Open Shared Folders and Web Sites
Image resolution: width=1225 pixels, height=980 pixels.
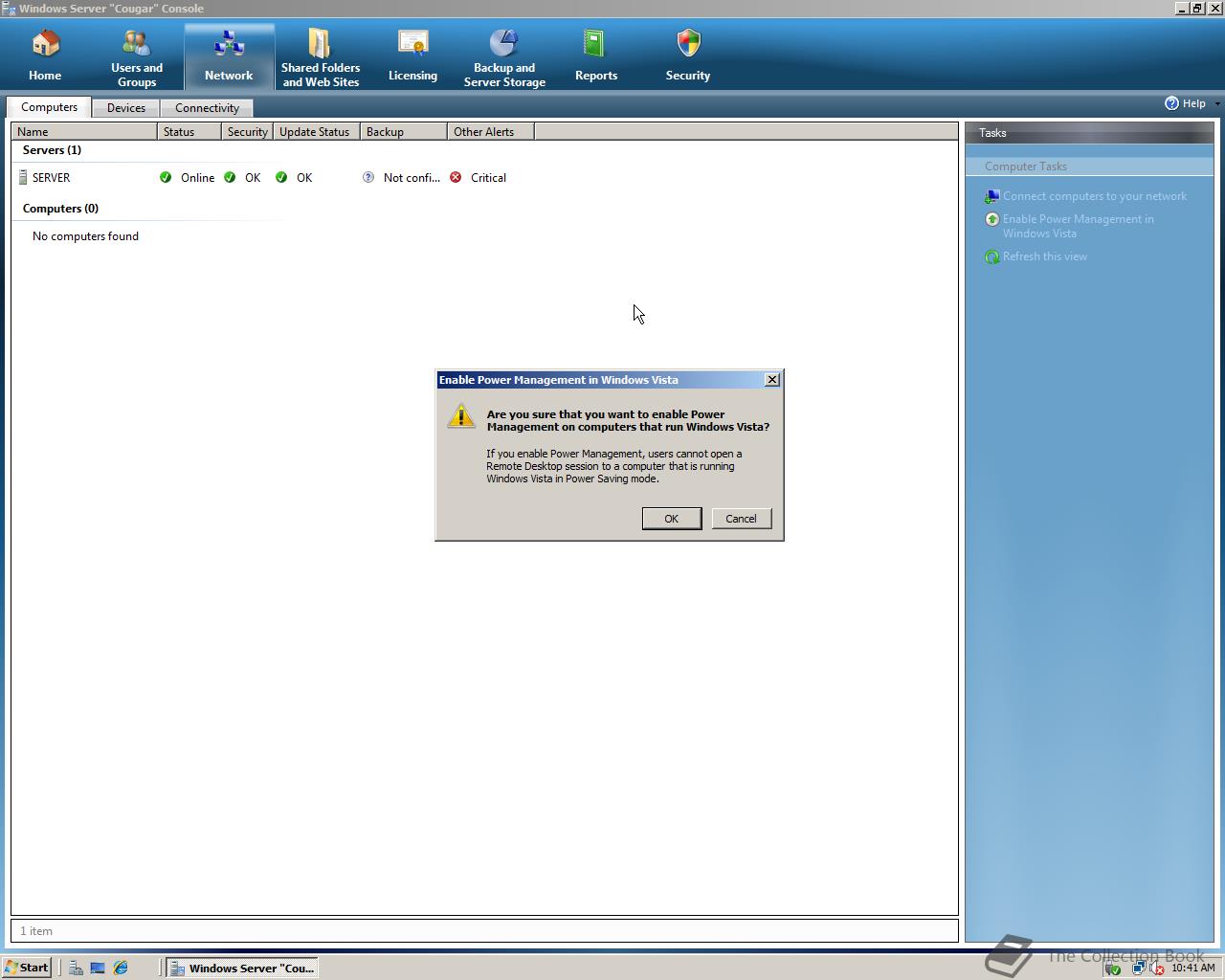point(321,57)
